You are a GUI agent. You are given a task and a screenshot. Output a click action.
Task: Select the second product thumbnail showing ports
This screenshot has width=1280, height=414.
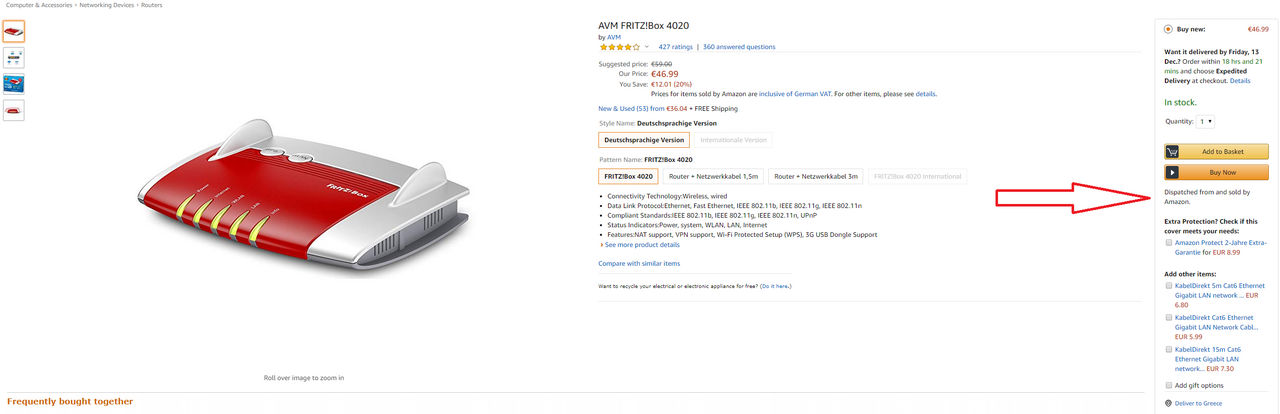pos(14,58)
